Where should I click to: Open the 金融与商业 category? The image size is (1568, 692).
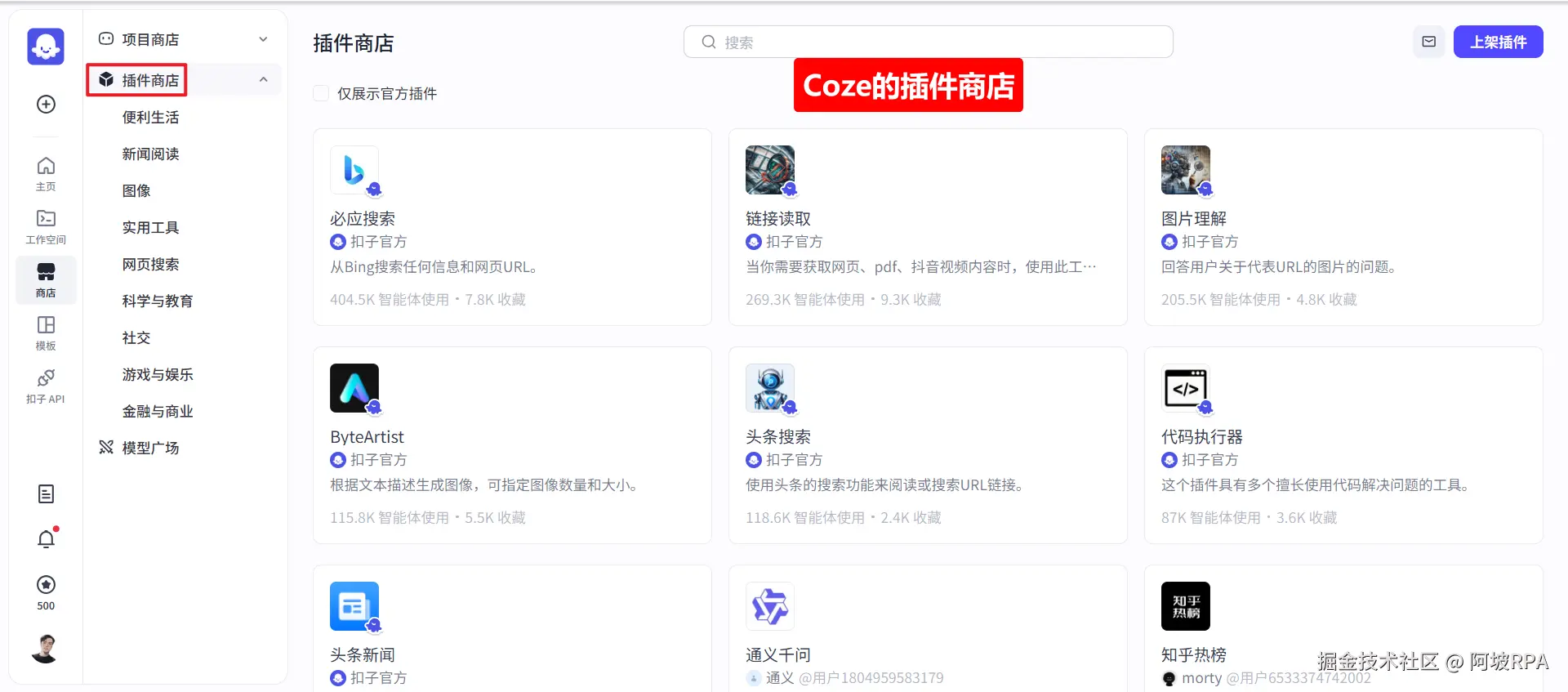pos(158,411)
